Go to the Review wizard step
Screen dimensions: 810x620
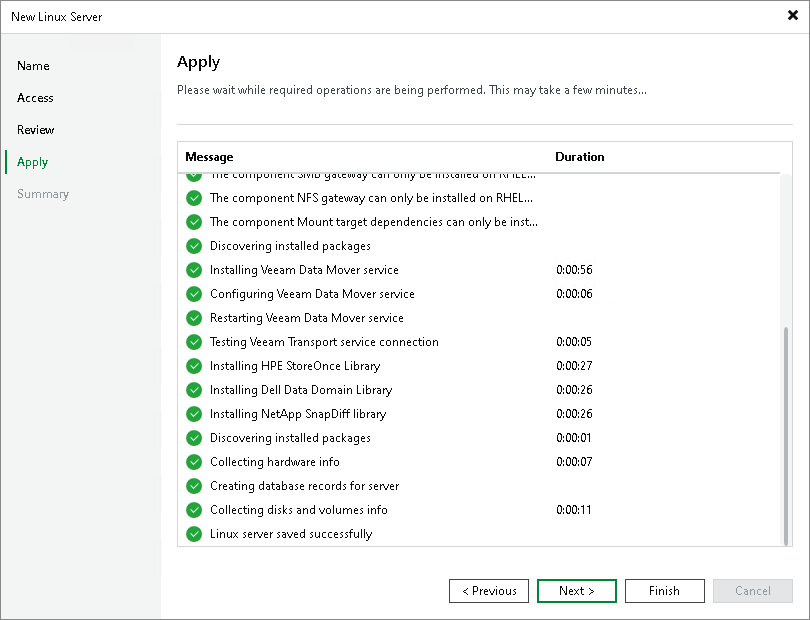[x=36, y=130]
